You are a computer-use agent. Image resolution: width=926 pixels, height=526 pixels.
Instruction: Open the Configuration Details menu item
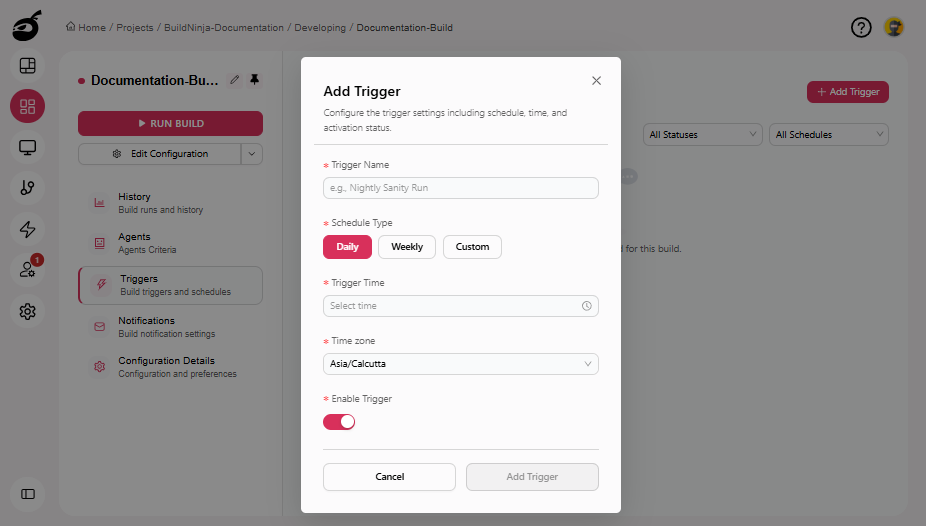pyautogui.click(x=170, y=367)
